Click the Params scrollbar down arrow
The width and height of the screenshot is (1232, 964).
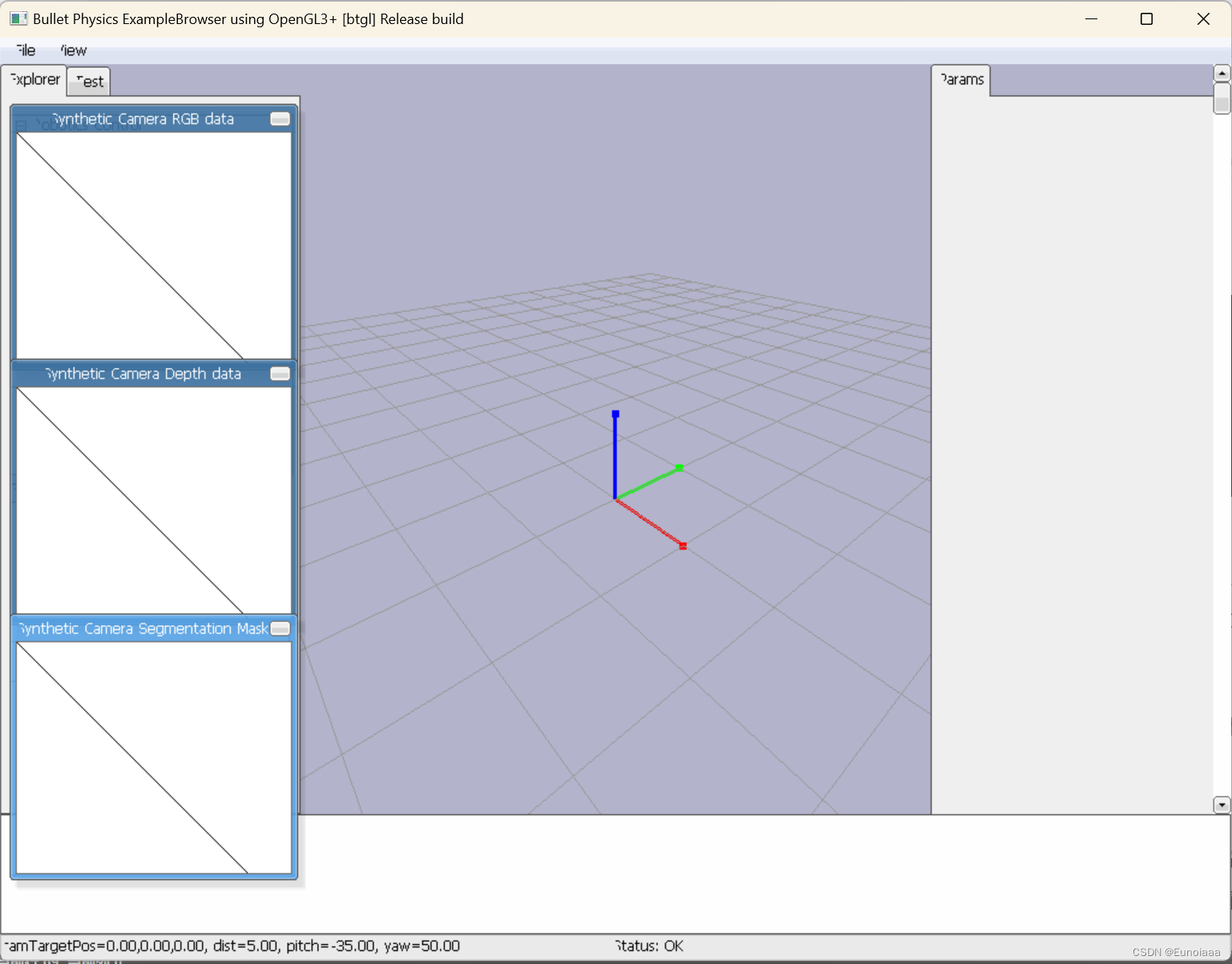point(1222,805)
